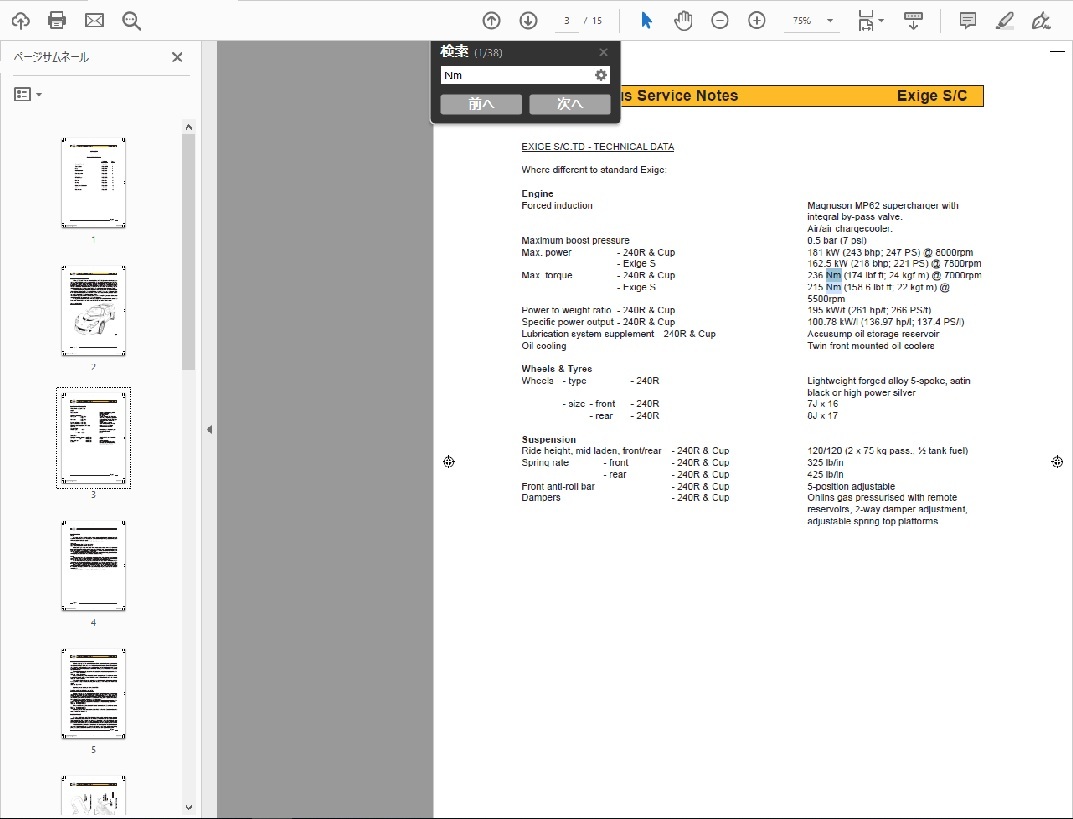
Task: Select the page 4 thumbnail
Action: (x=93, y=565)
